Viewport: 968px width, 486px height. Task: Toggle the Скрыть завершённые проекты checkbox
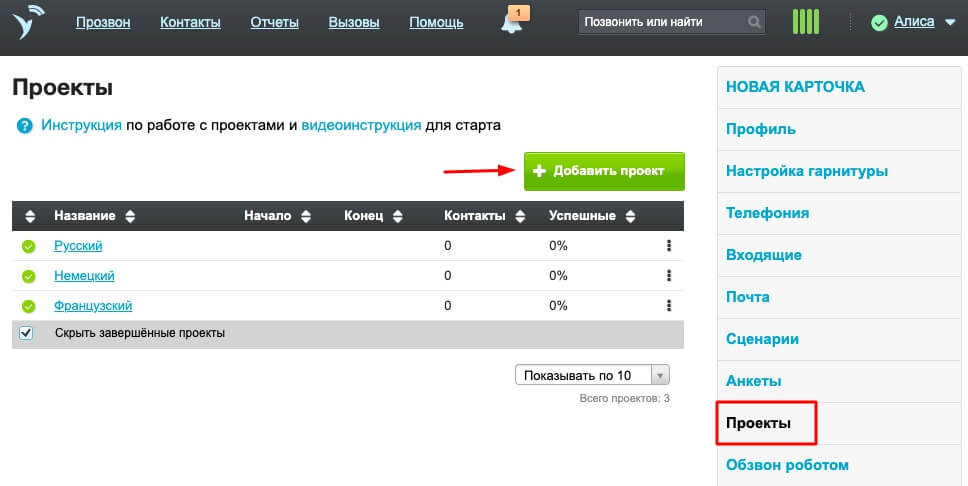pyautogui.click(x=27, y=334)
